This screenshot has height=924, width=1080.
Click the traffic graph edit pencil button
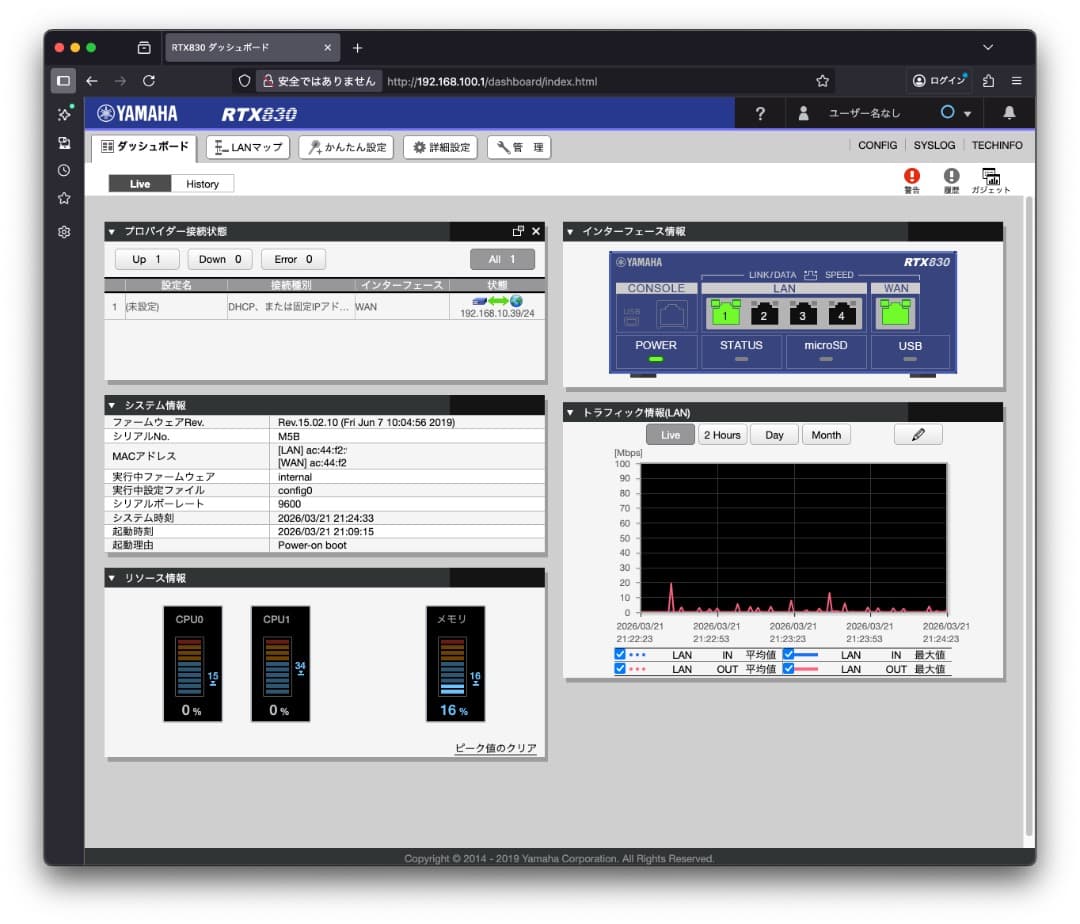coord(918,435)
